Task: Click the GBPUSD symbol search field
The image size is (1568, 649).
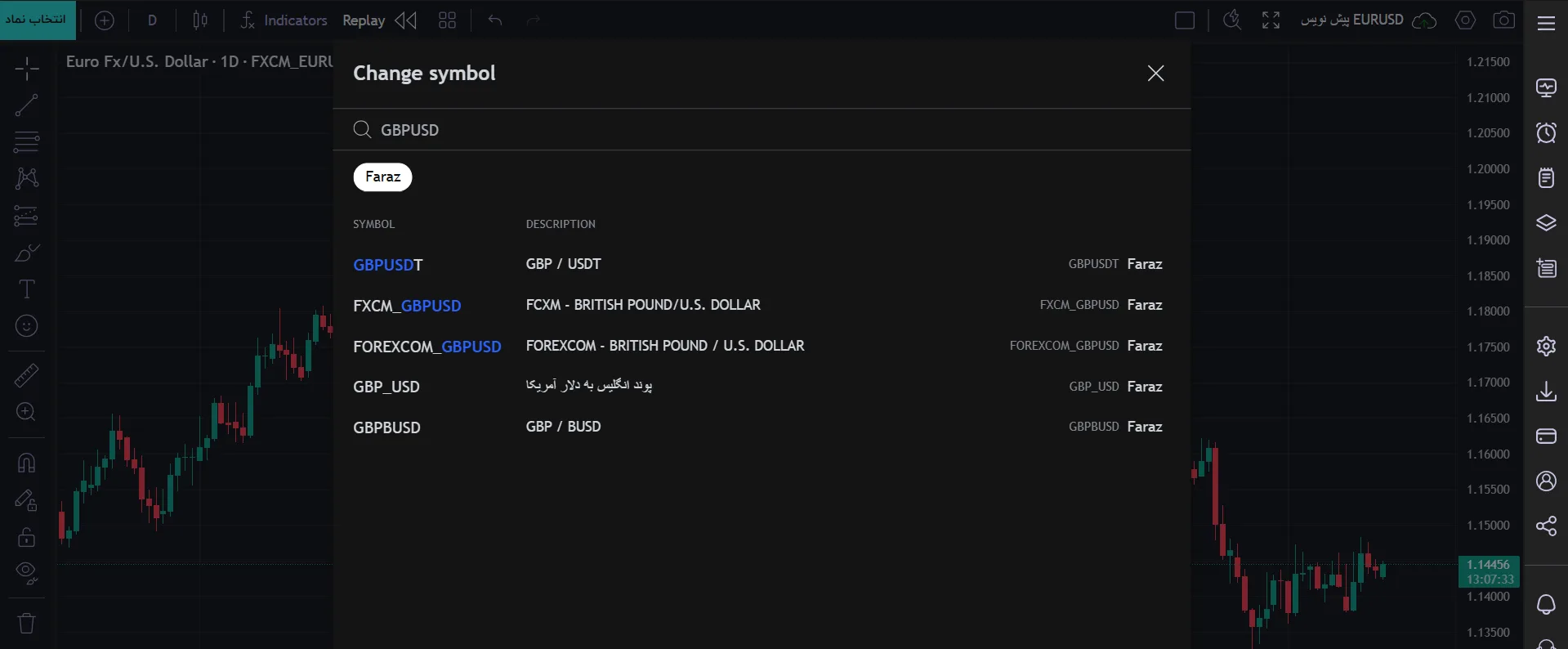Action: tap(762, 130)
